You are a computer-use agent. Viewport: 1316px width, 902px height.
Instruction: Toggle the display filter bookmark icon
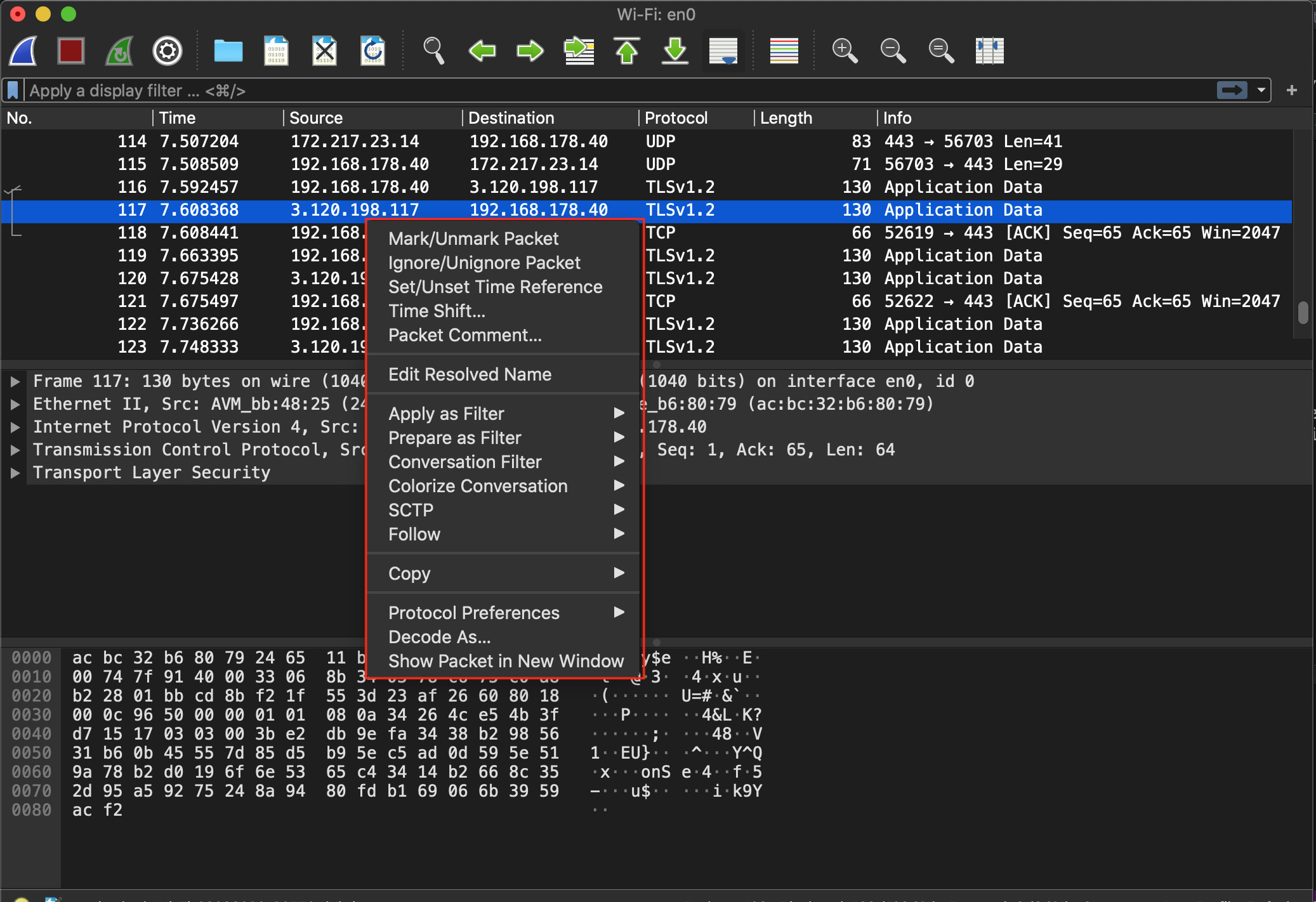point(12,89)
